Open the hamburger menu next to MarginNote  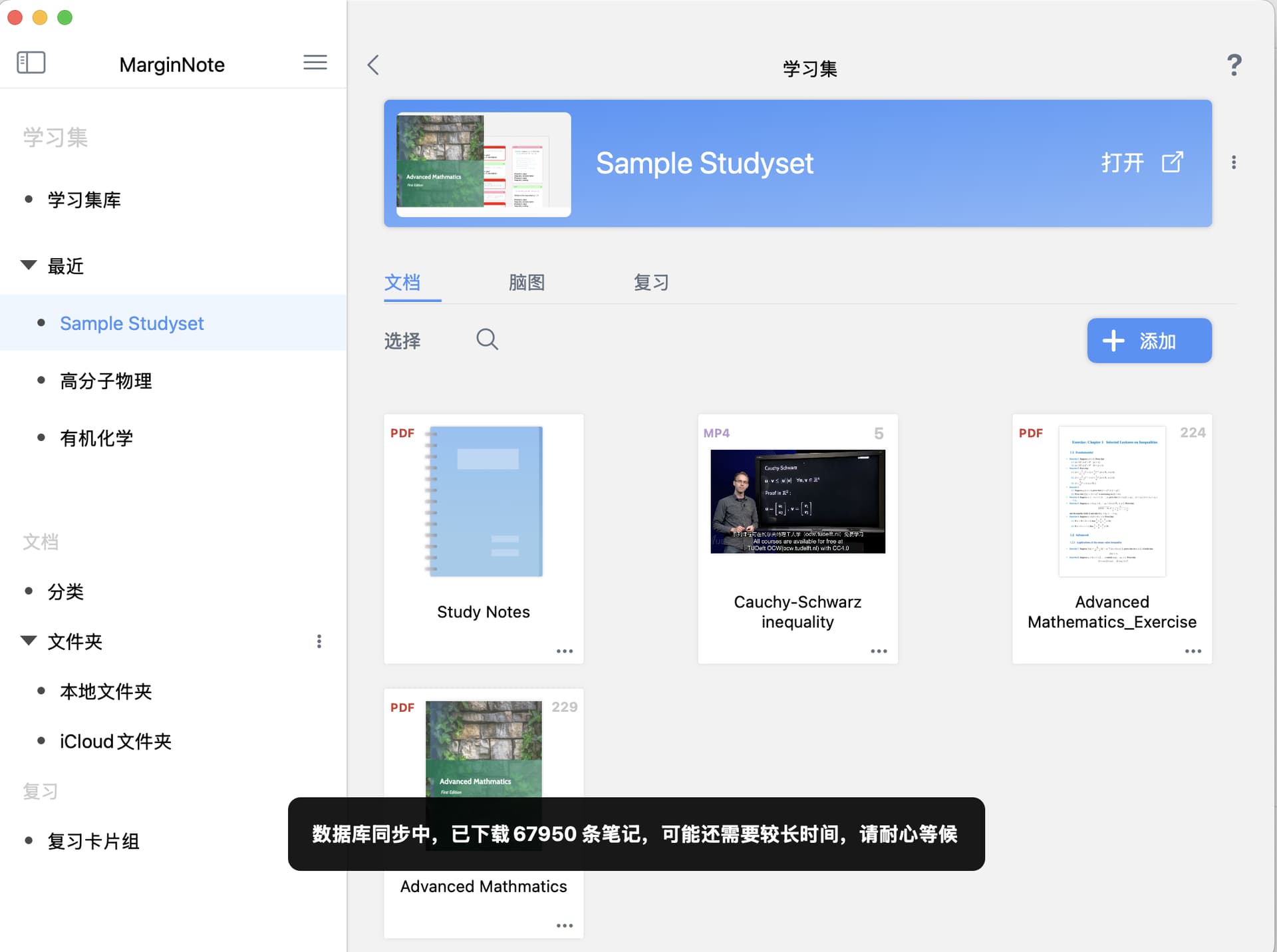point(315,63)
